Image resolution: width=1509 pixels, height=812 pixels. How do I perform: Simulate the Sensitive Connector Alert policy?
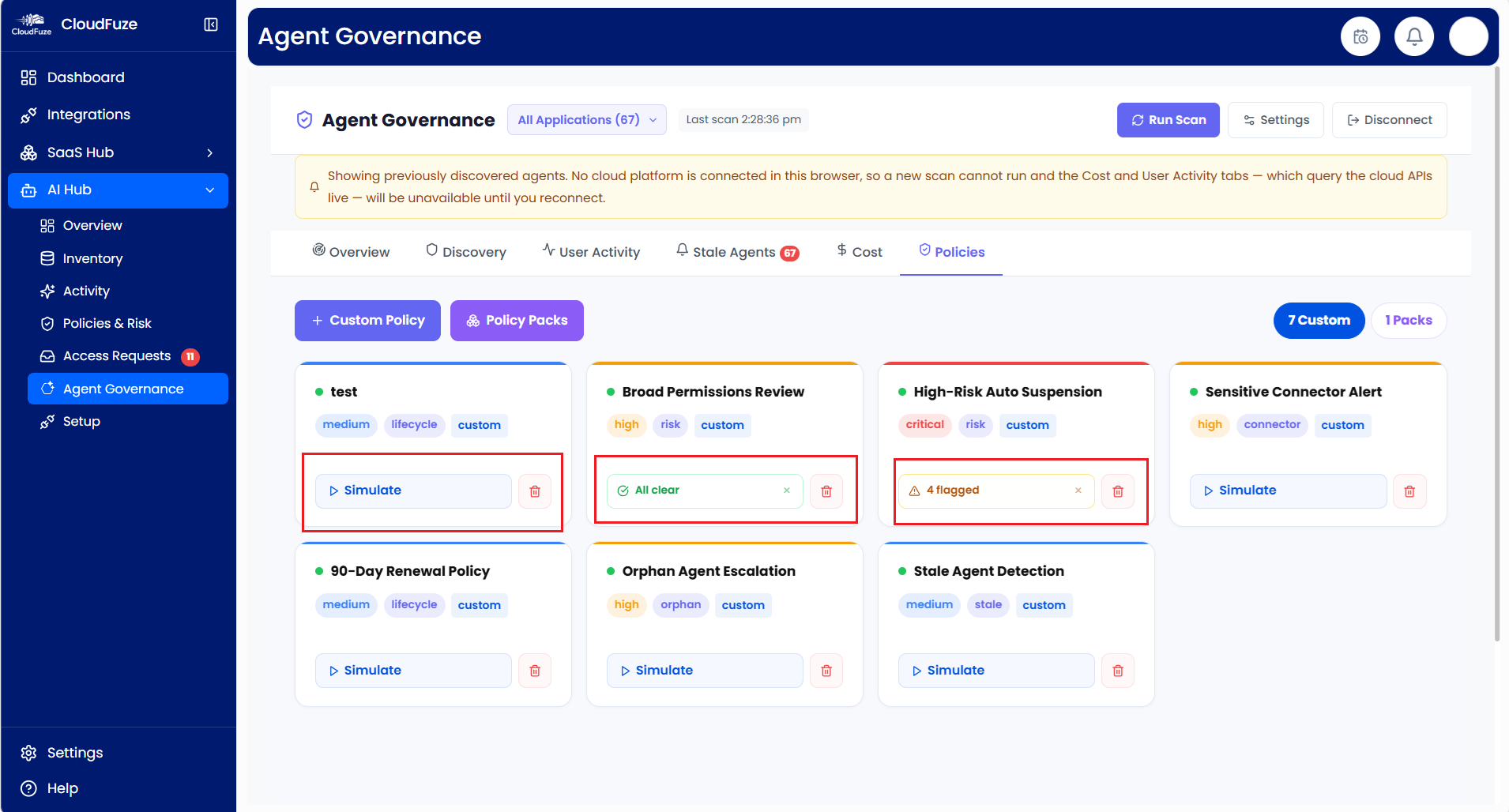[x=1288, y=491]
